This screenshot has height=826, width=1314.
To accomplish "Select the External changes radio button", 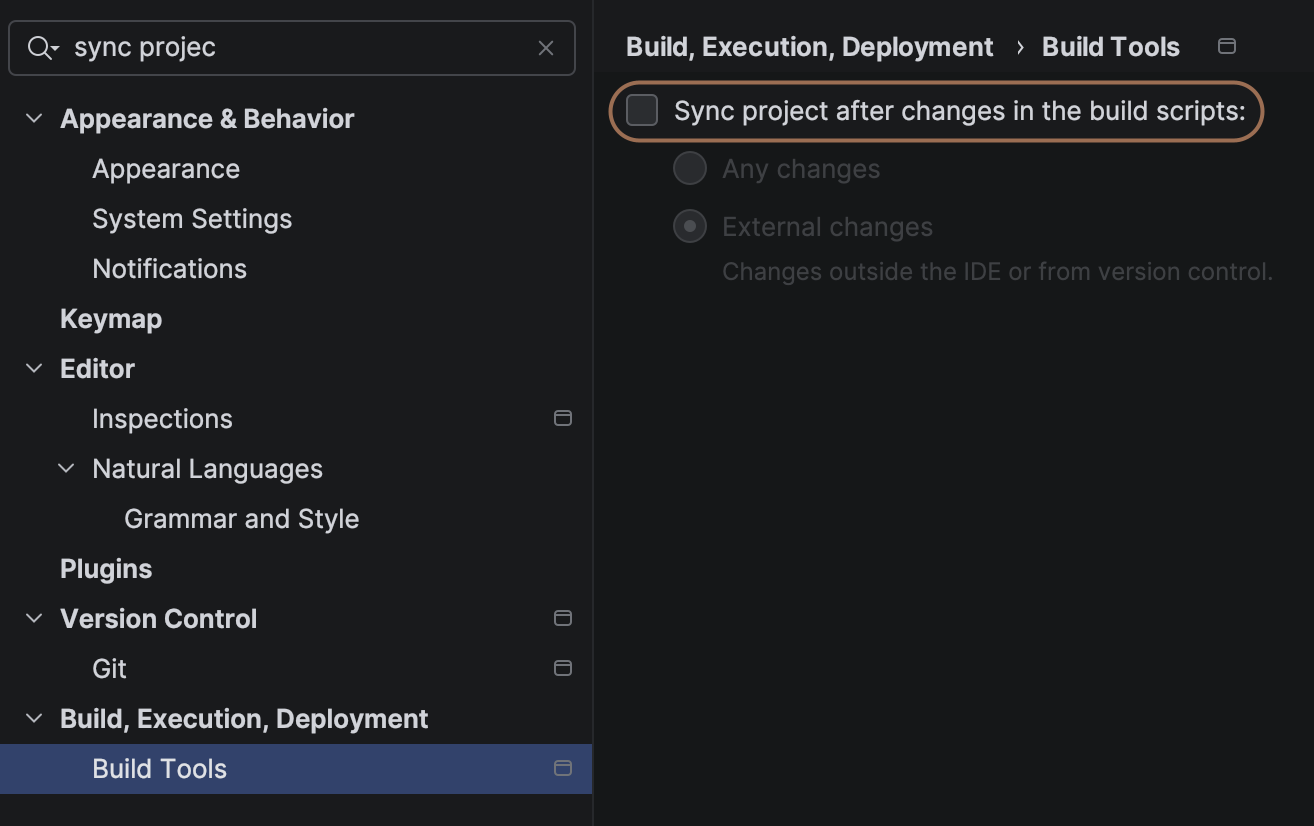I will [x=690, y=227].
